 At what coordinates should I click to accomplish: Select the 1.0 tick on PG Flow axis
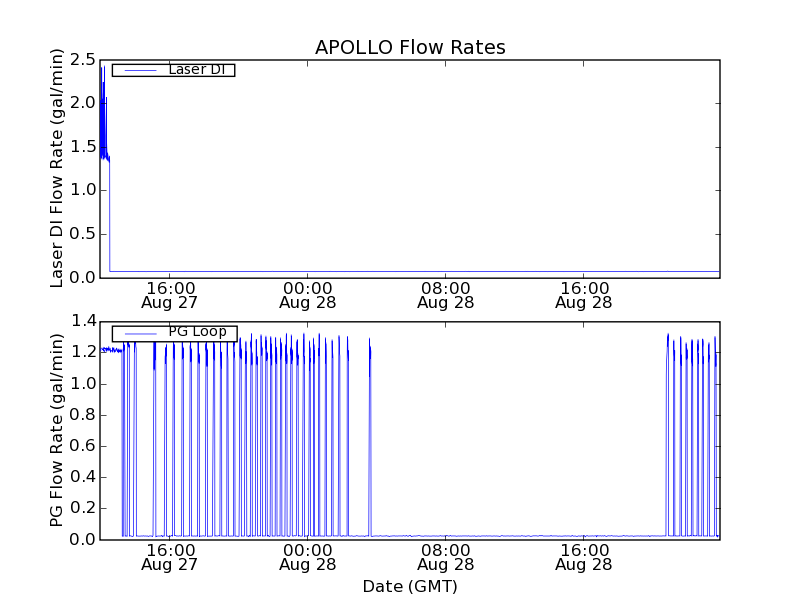point(83,384)
